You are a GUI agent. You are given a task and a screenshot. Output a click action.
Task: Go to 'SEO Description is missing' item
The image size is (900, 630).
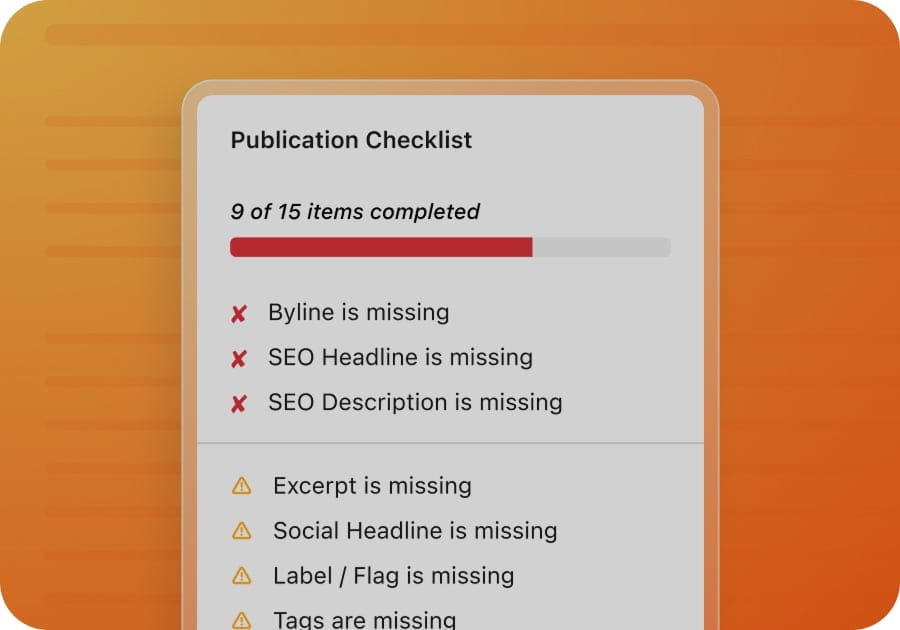(x=415, y=402)
